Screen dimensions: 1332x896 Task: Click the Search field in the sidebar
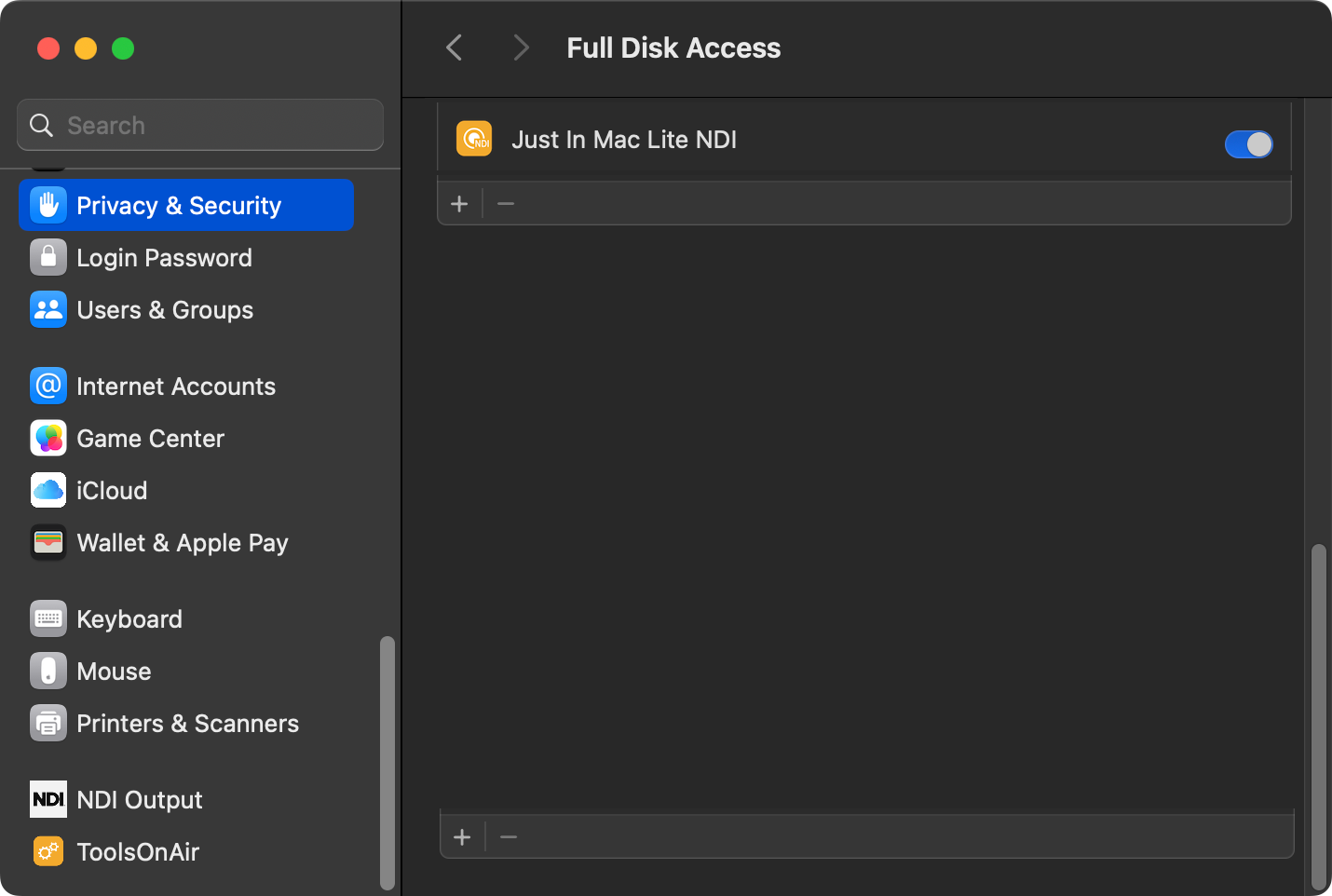pos(200,125)
